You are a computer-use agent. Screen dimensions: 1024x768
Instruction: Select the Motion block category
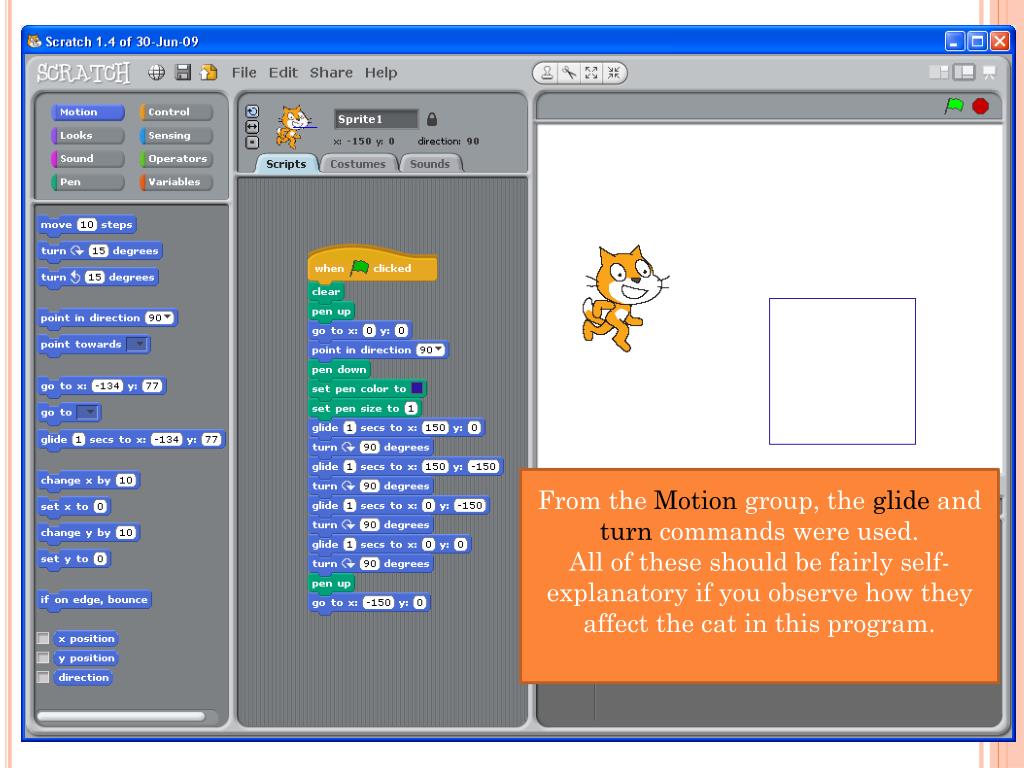coord(88,112)
